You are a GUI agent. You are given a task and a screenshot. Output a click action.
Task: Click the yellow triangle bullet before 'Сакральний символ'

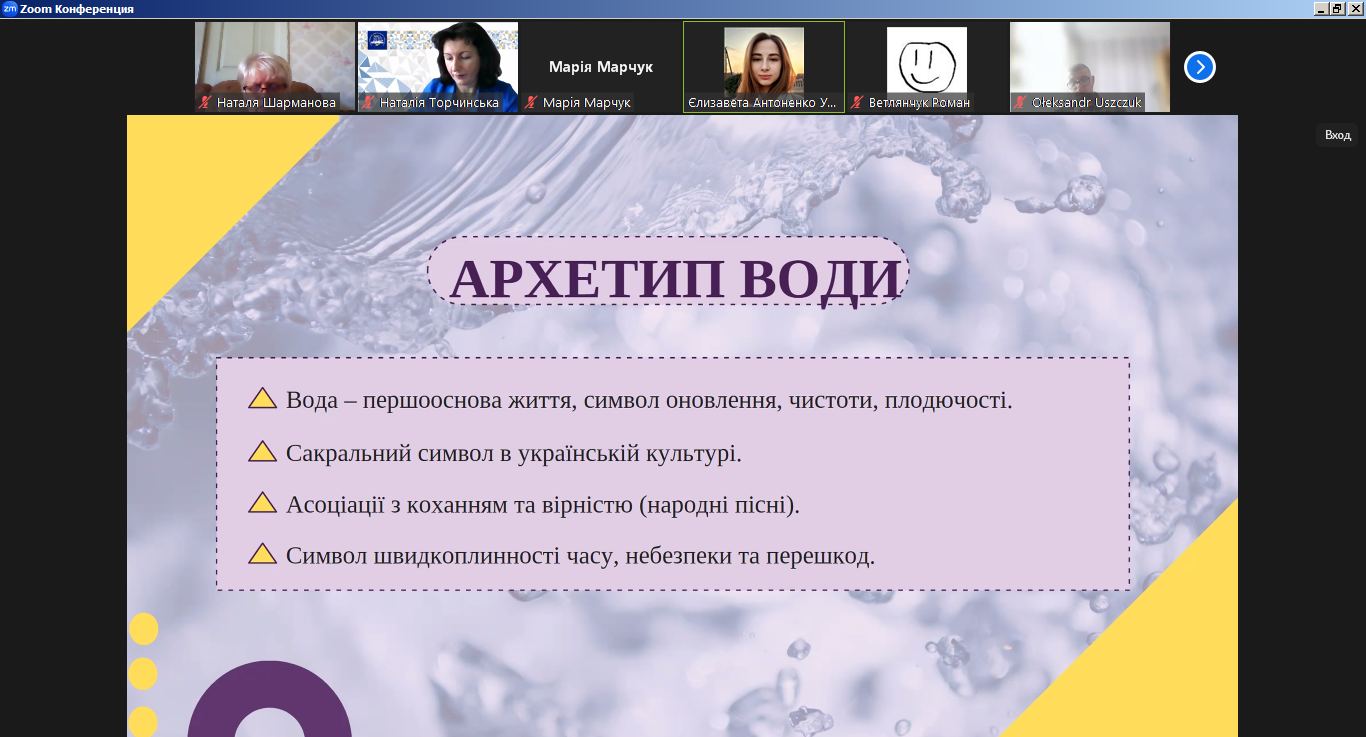point(262,452)
